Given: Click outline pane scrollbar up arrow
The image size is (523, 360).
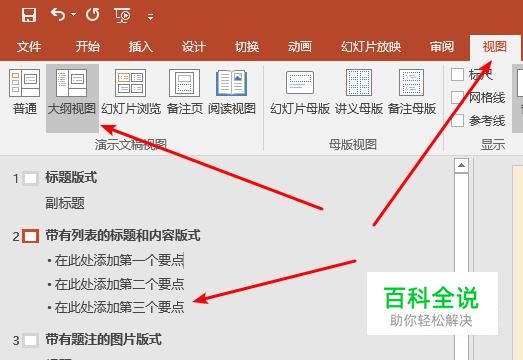Looking at the screenshot, I should pos(462,165).
